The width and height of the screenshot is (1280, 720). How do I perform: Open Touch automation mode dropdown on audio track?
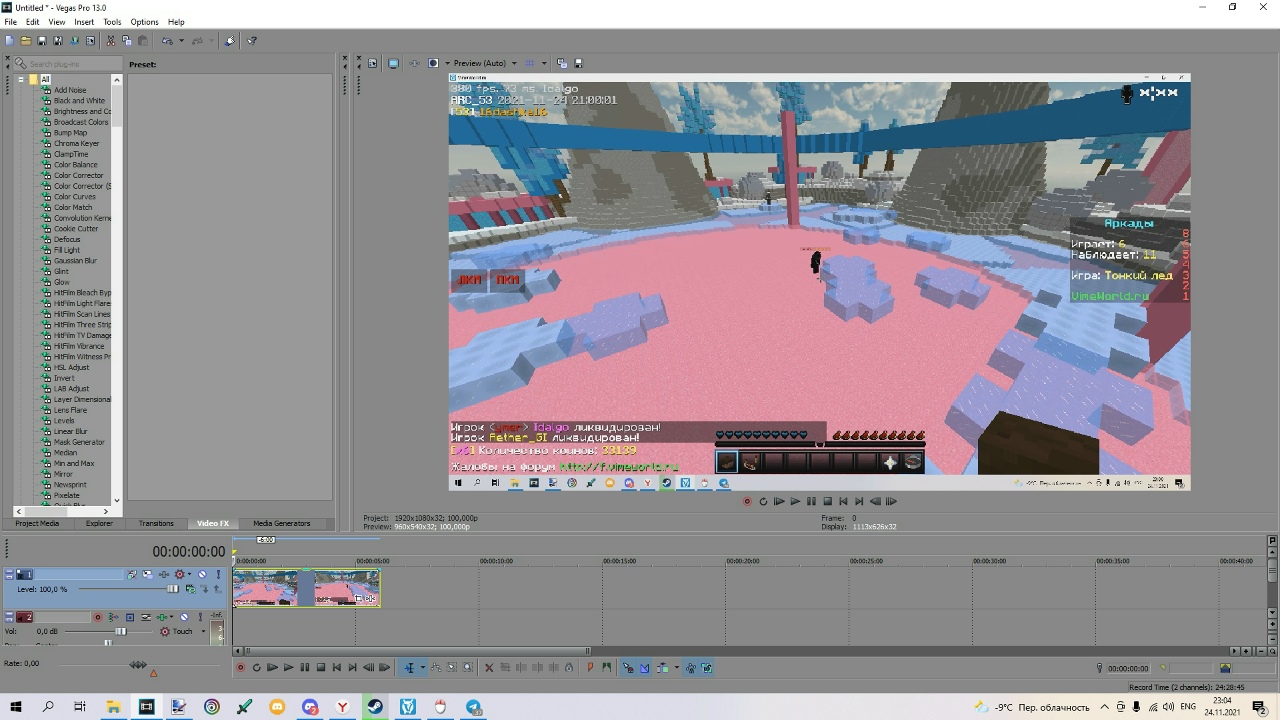[203, 631]
